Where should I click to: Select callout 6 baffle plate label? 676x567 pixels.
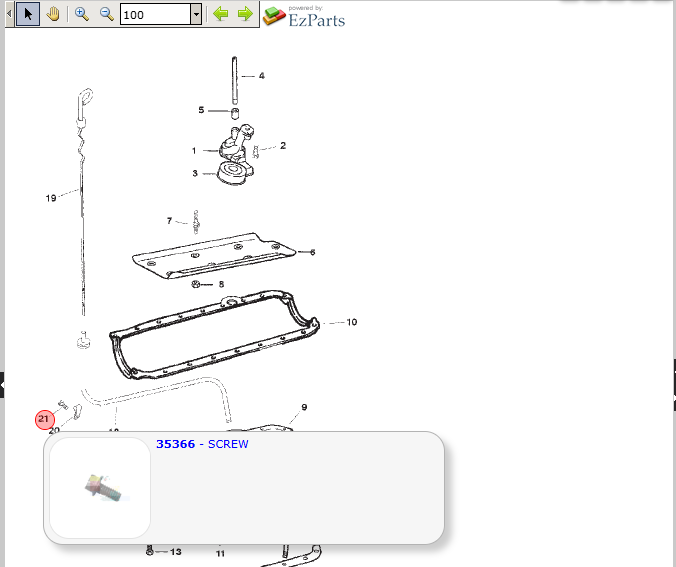pyautogui.click(x=313, y=252)
